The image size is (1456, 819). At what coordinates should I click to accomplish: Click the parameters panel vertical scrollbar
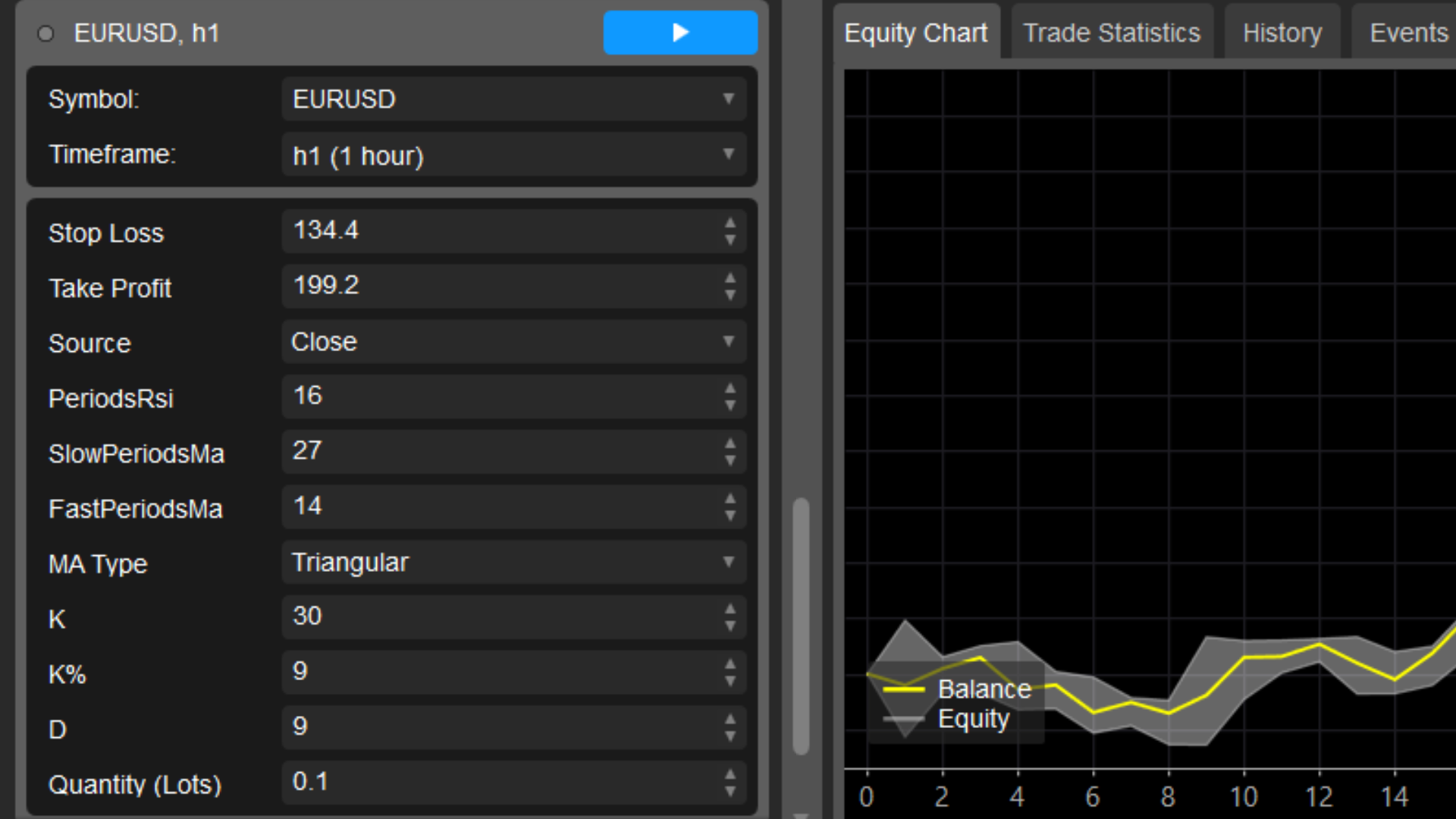801,626
